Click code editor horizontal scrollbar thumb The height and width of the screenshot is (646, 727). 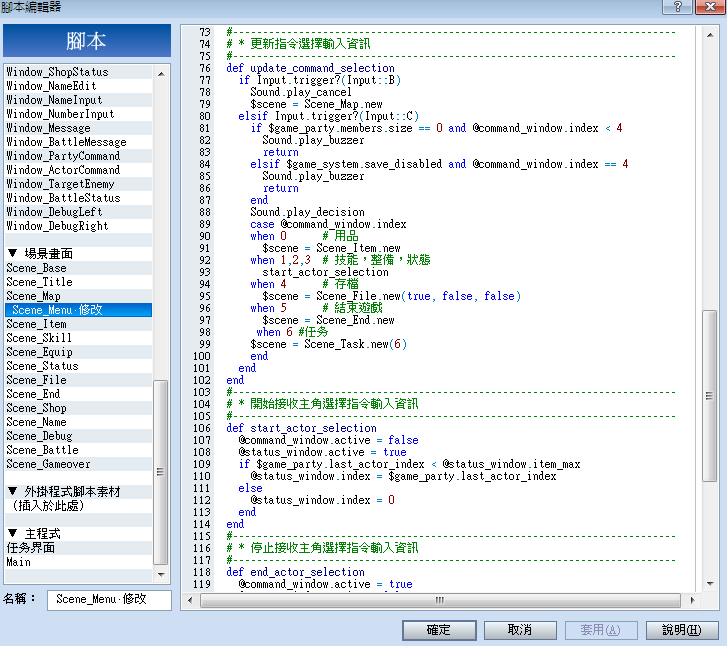(x=440, y=600)
